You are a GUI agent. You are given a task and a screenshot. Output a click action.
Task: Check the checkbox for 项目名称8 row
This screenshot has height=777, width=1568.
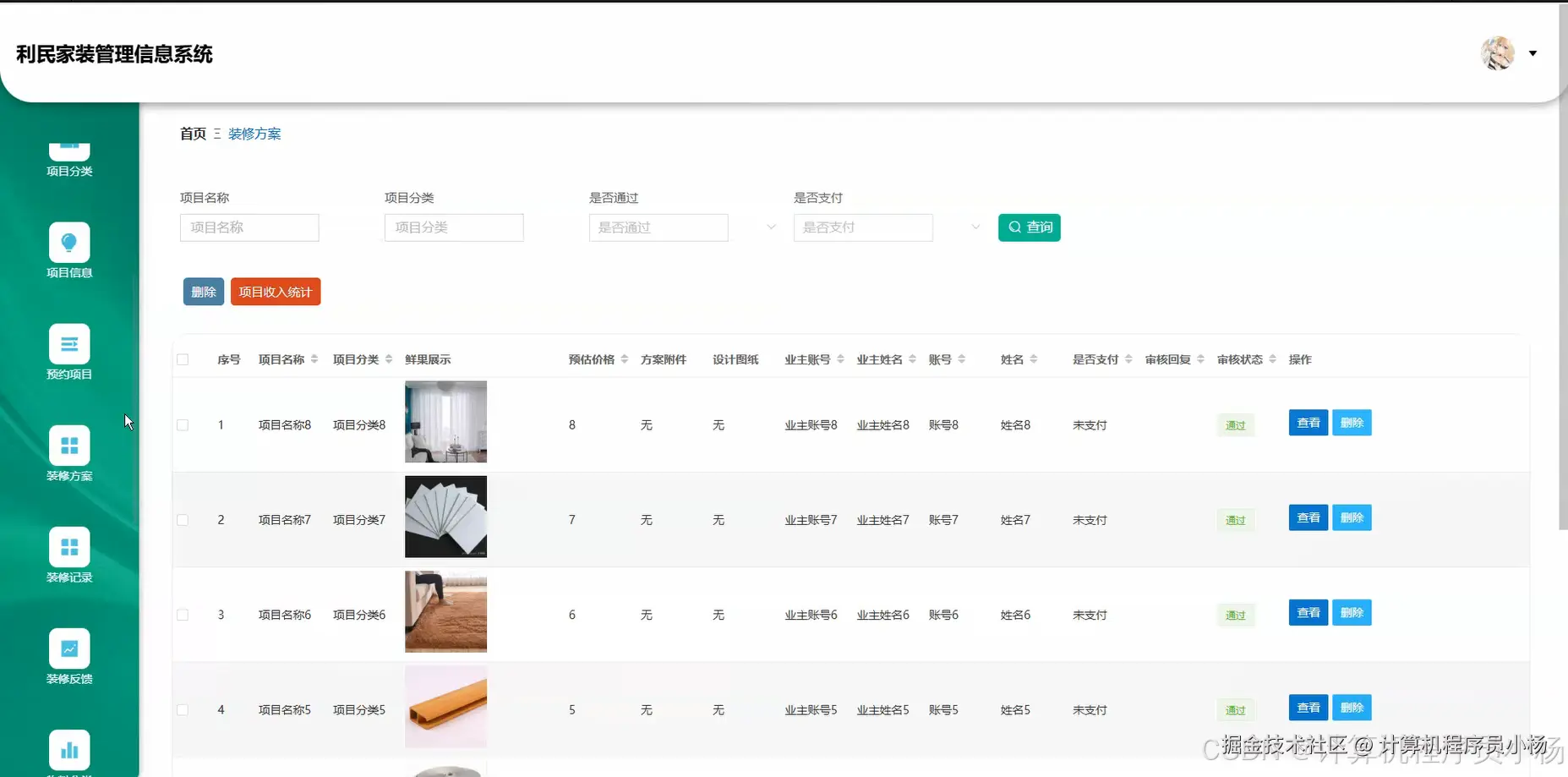pyautogui.click(x=183, y=424)
